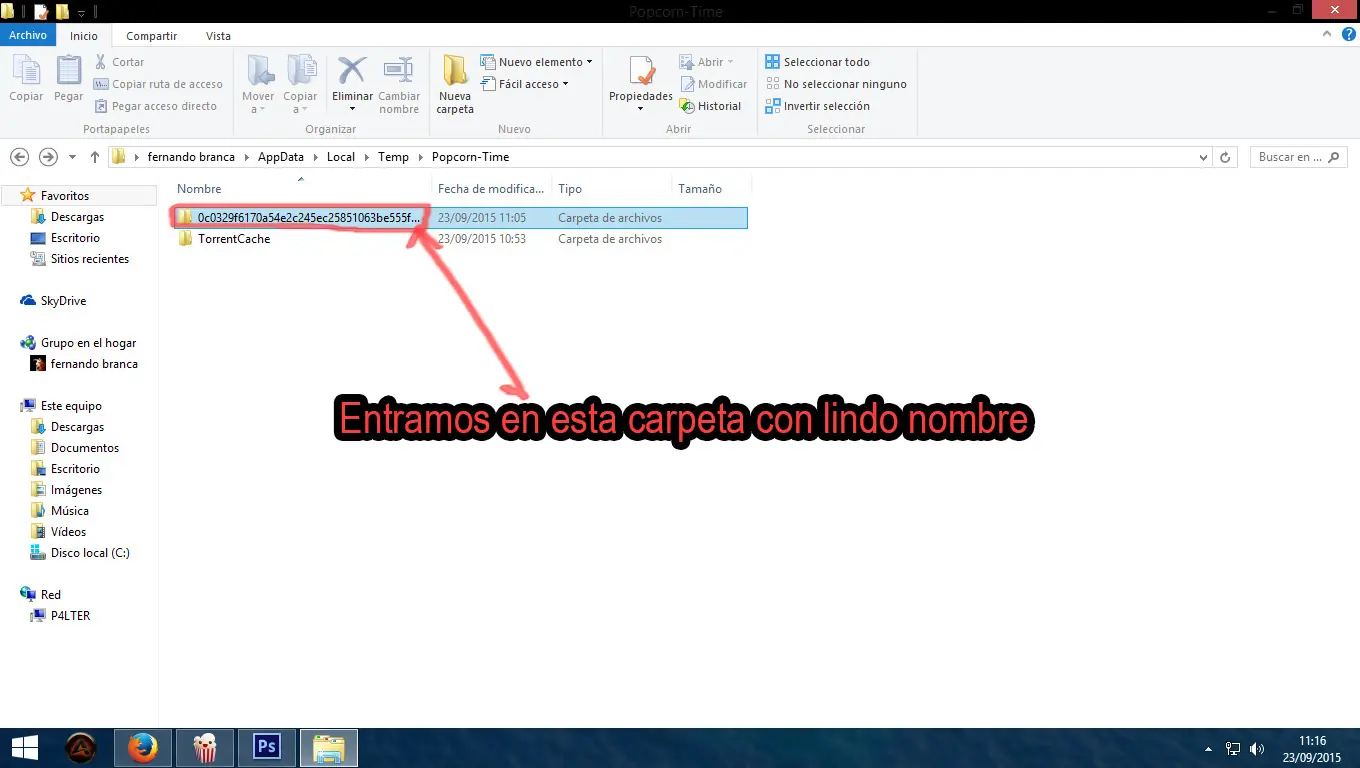
Task: Open Windows Start button
Action: [24, 748]
